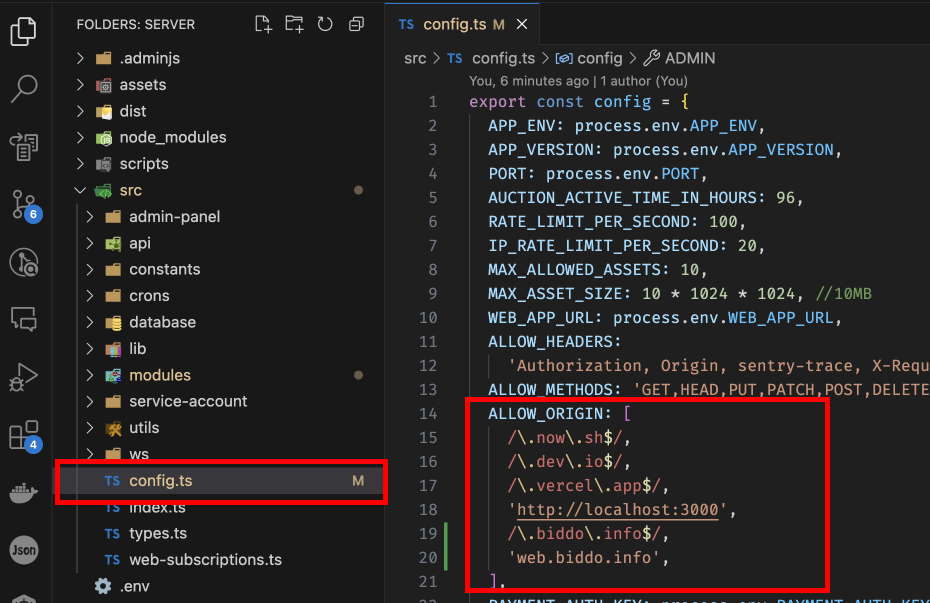Click on RATE_LIMIT_PER_SECOND value 100

(723, 222)
